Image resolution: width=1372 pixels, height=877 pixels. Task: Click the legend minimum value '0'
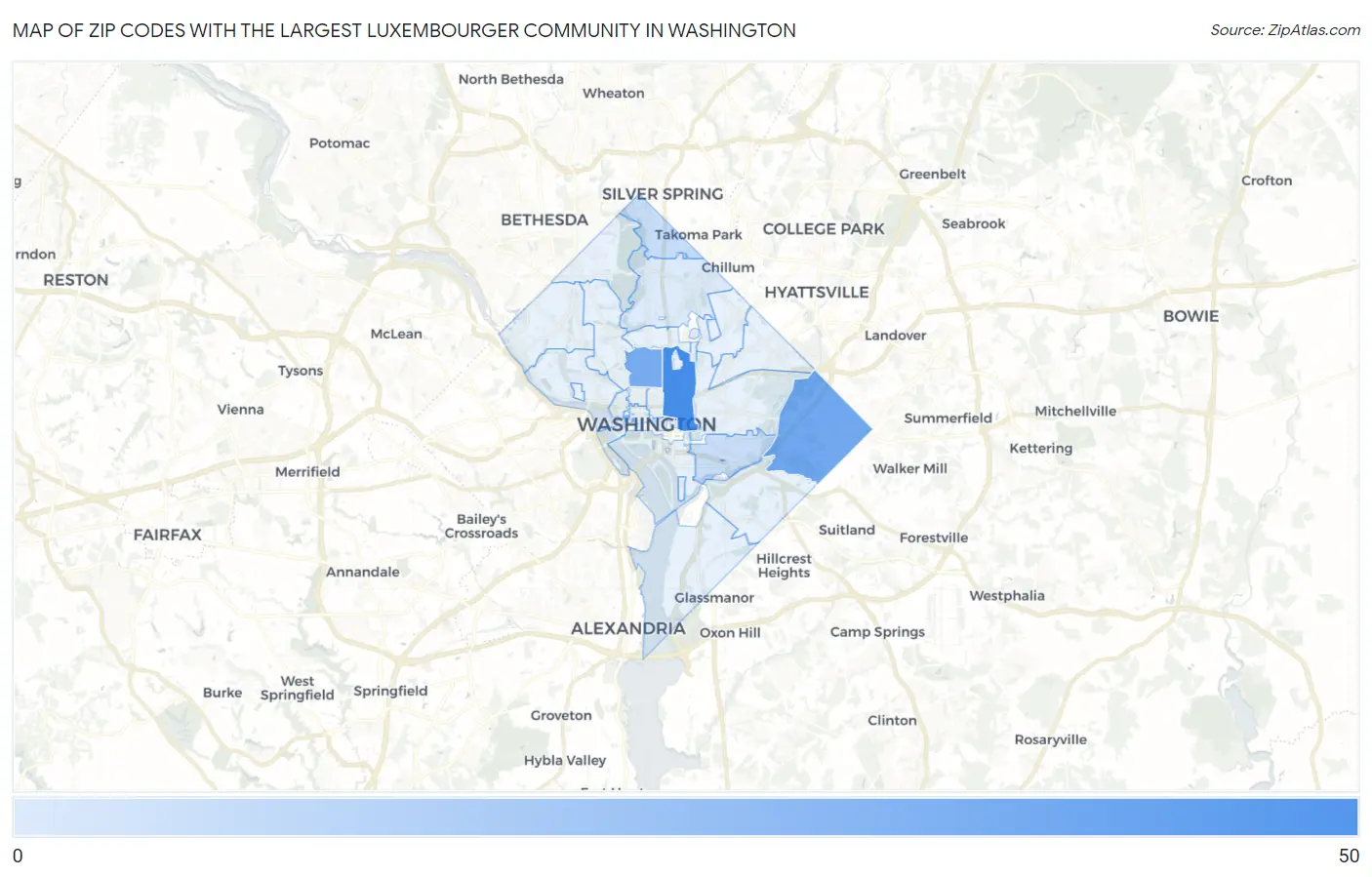tap(18, 856)
